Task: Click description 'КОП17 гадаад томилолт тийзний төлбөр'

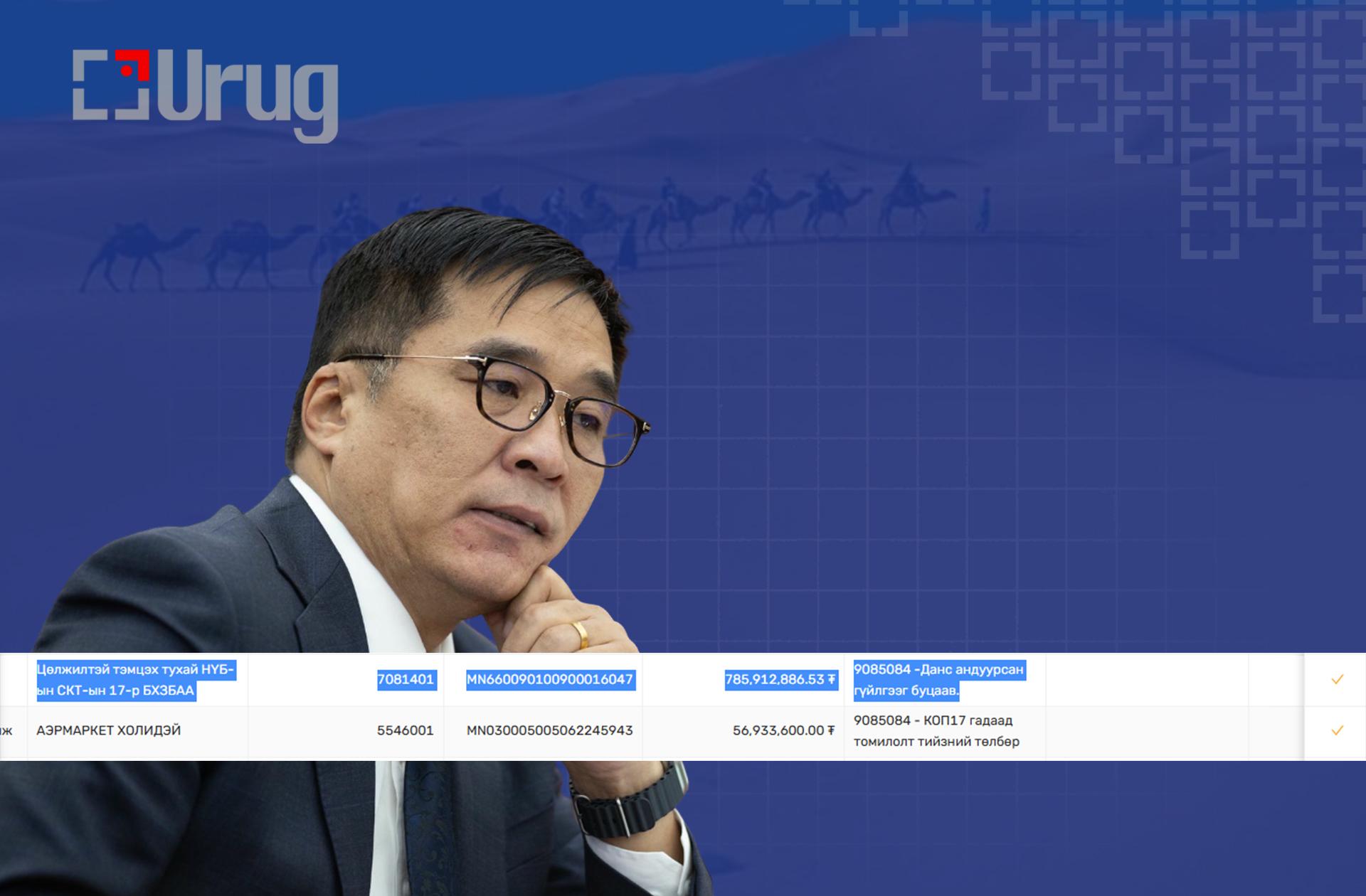Action: click(x=936, y=731)
